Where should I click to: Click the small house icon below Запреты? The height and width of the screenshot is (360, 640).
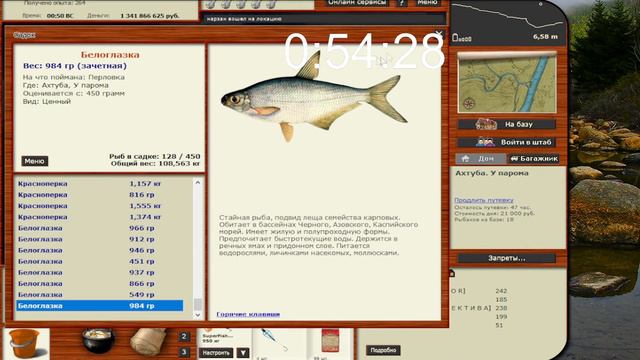coord(452,273)
